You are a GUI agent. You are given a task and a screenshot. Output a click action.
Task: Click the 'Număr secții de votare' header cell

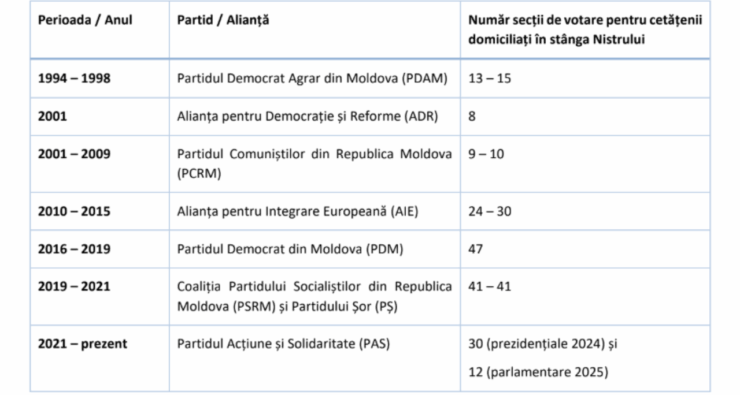coord(585,30)
